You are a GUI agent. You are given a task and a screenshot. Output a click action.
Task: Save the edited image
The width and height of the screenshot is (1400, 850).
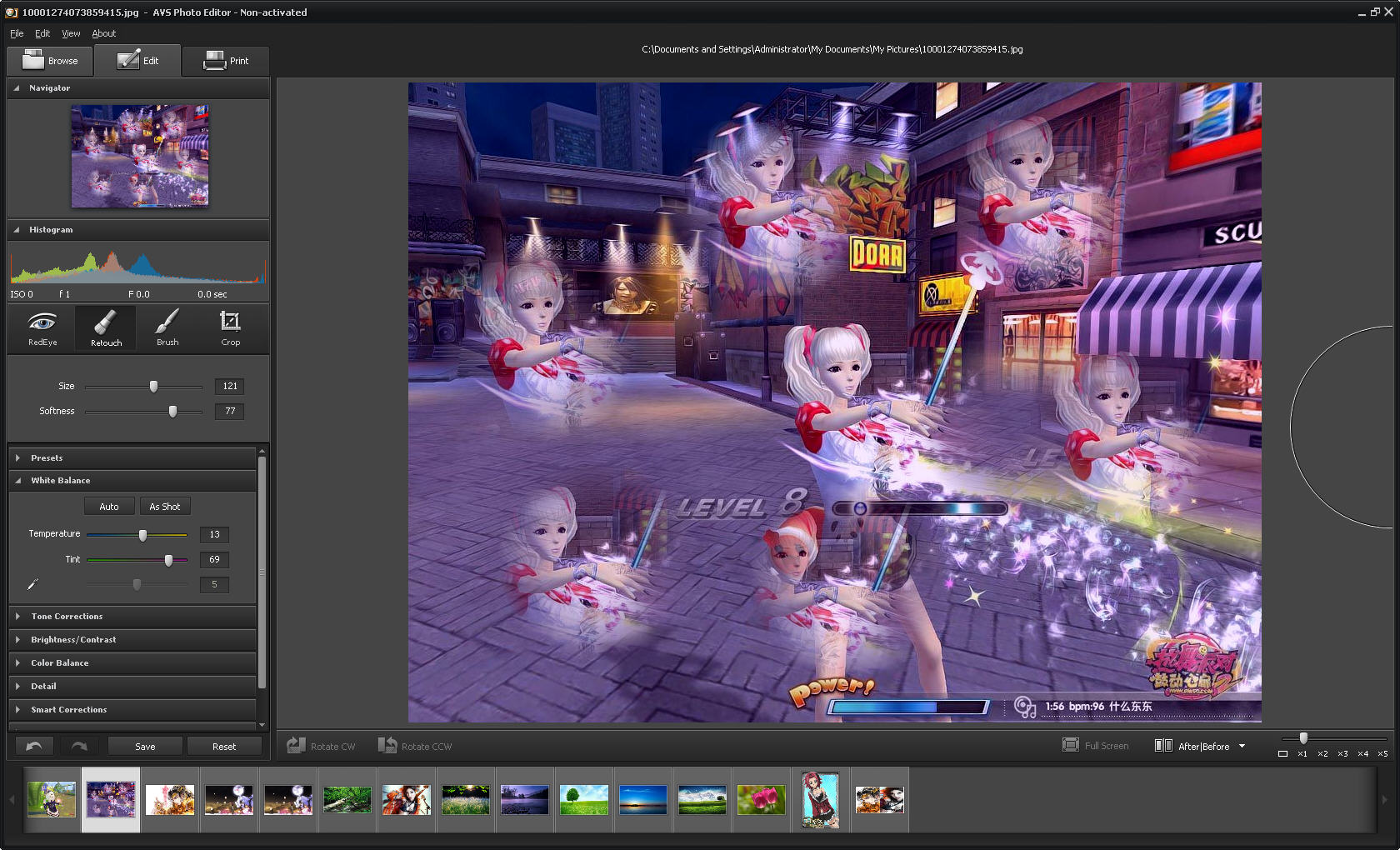click(x=145, y=746)
